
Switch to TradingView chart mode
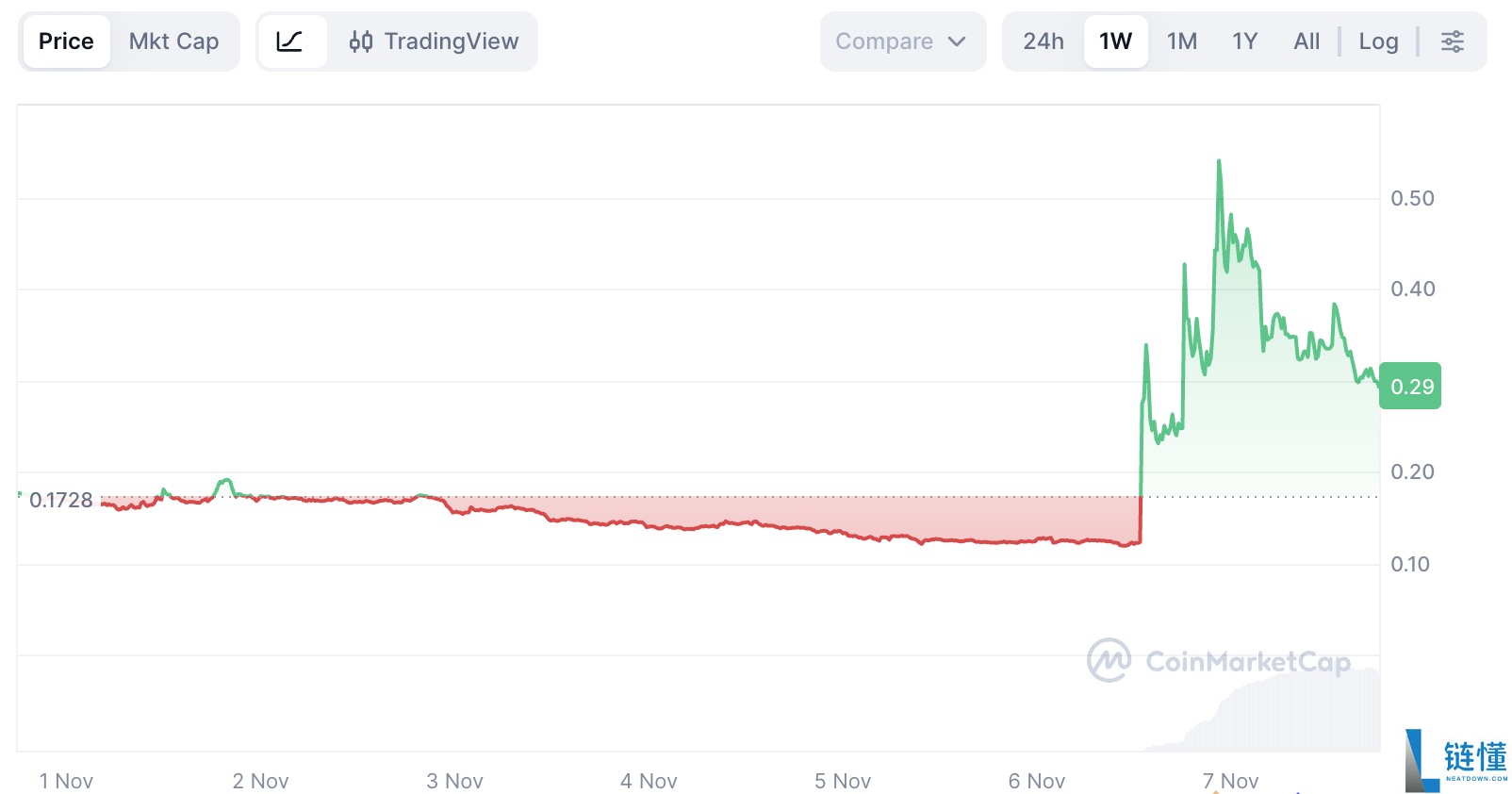pyautogui.click(x=451, y=41)
